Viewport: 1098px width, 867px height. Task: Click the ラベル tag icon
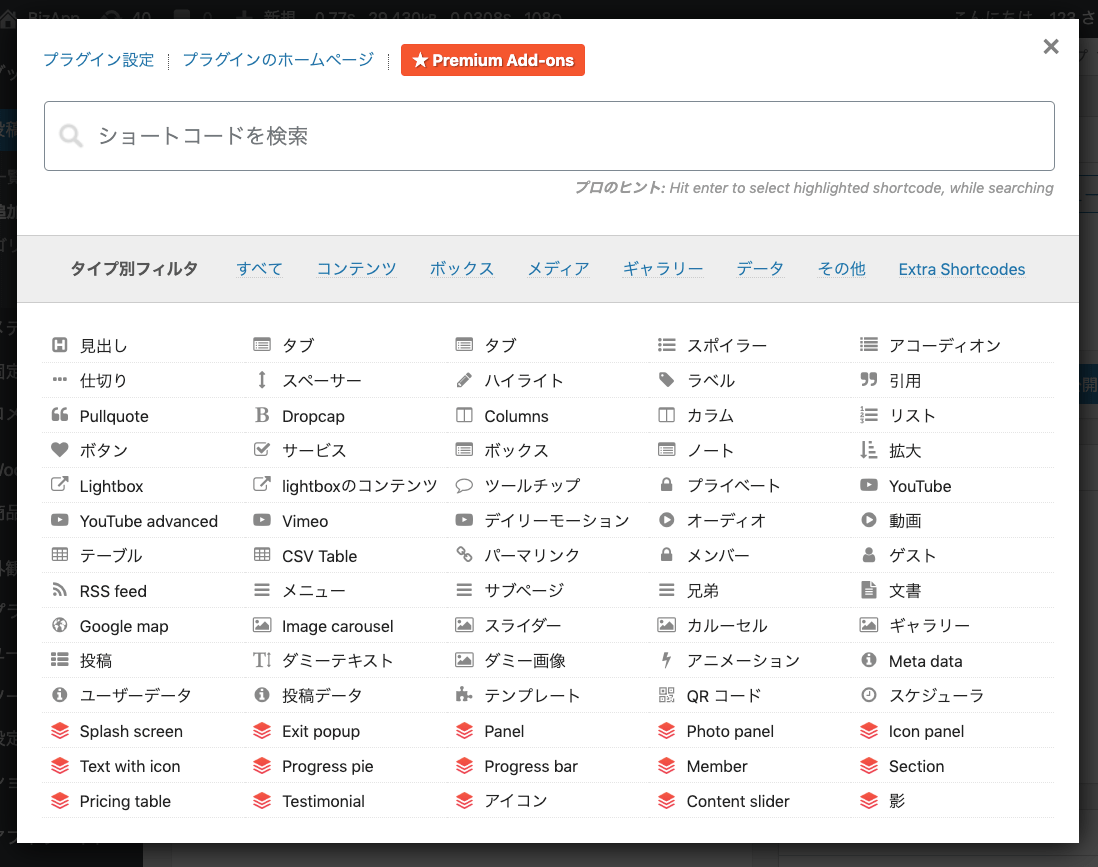(x=666, y=380)
